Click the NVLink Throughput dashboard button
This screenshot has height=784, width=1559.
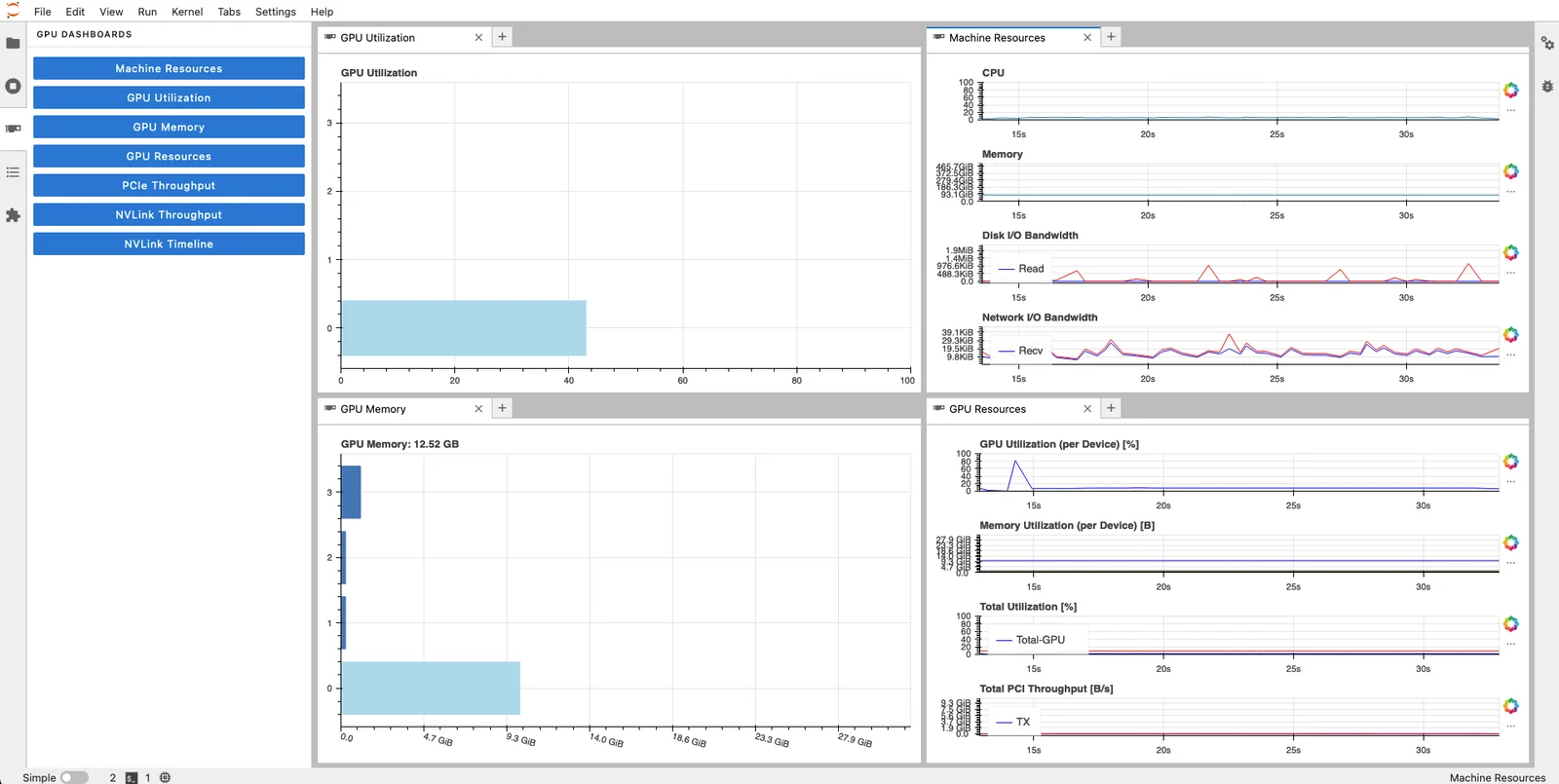169,214
